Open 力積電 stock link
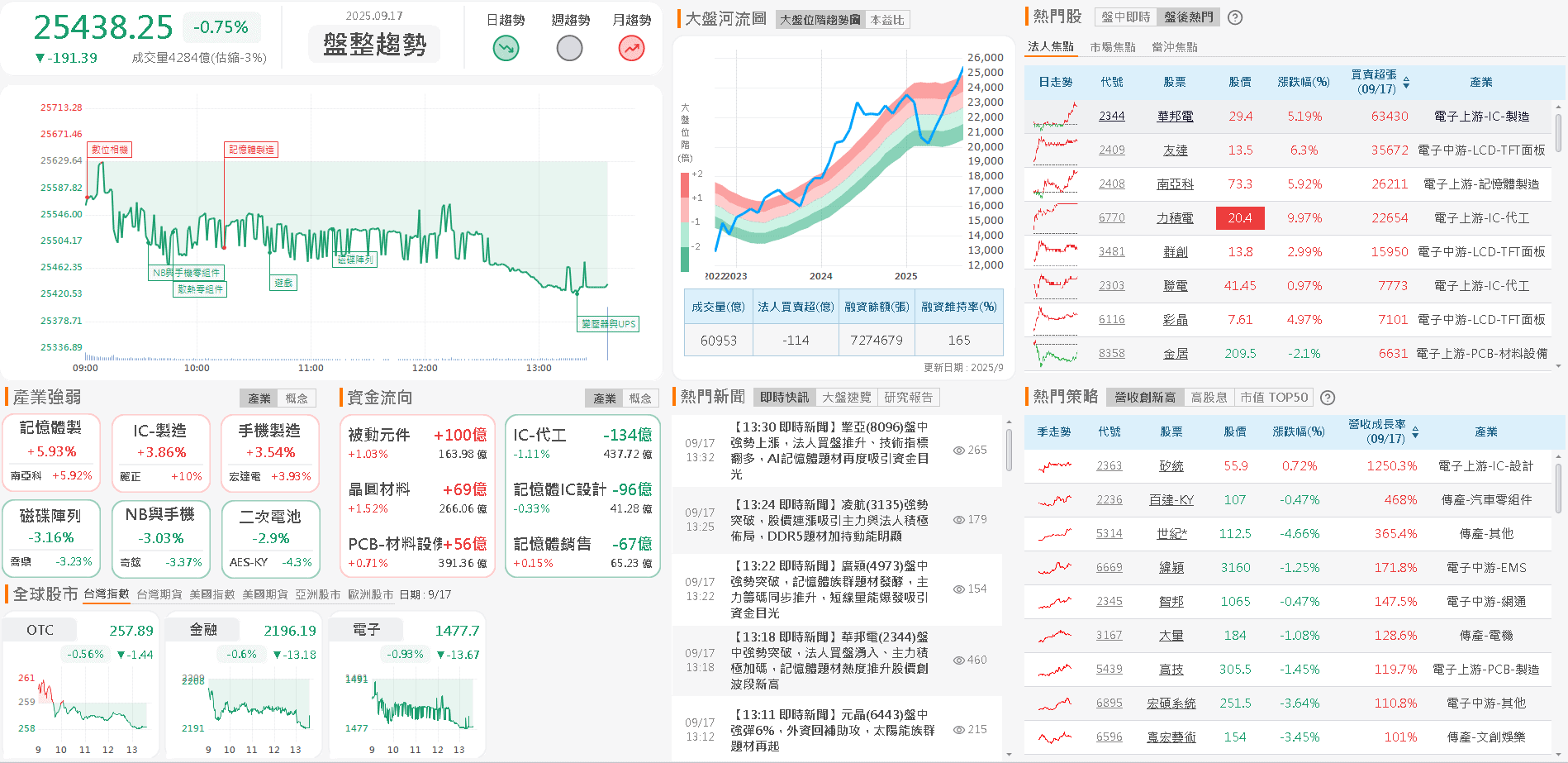 1175,218
